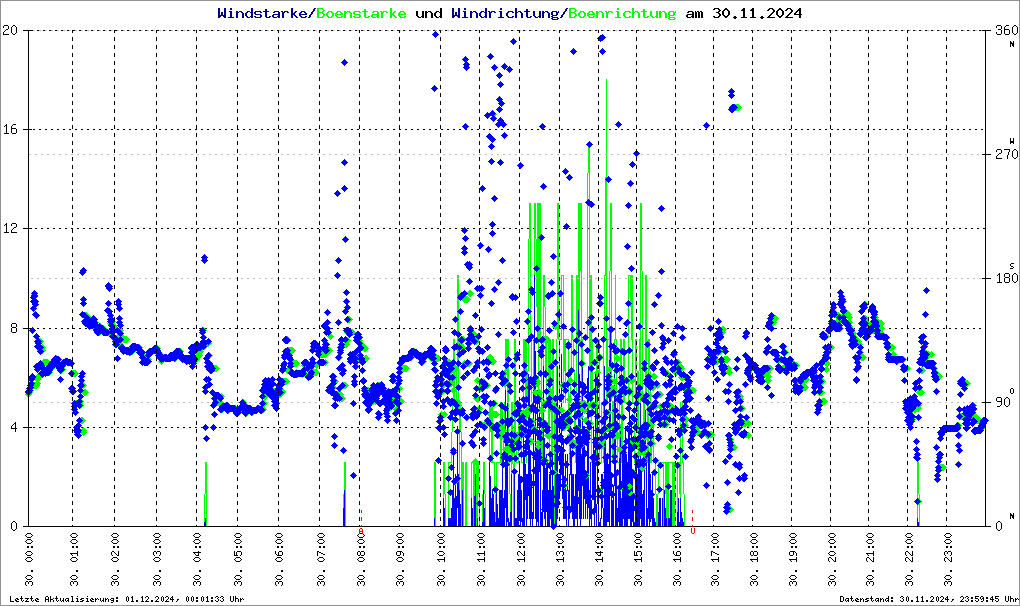The width and height of the screenshot is (1020, 606).
Task: Click the time axis label '30. 04:00'
Action: point(198,560)
